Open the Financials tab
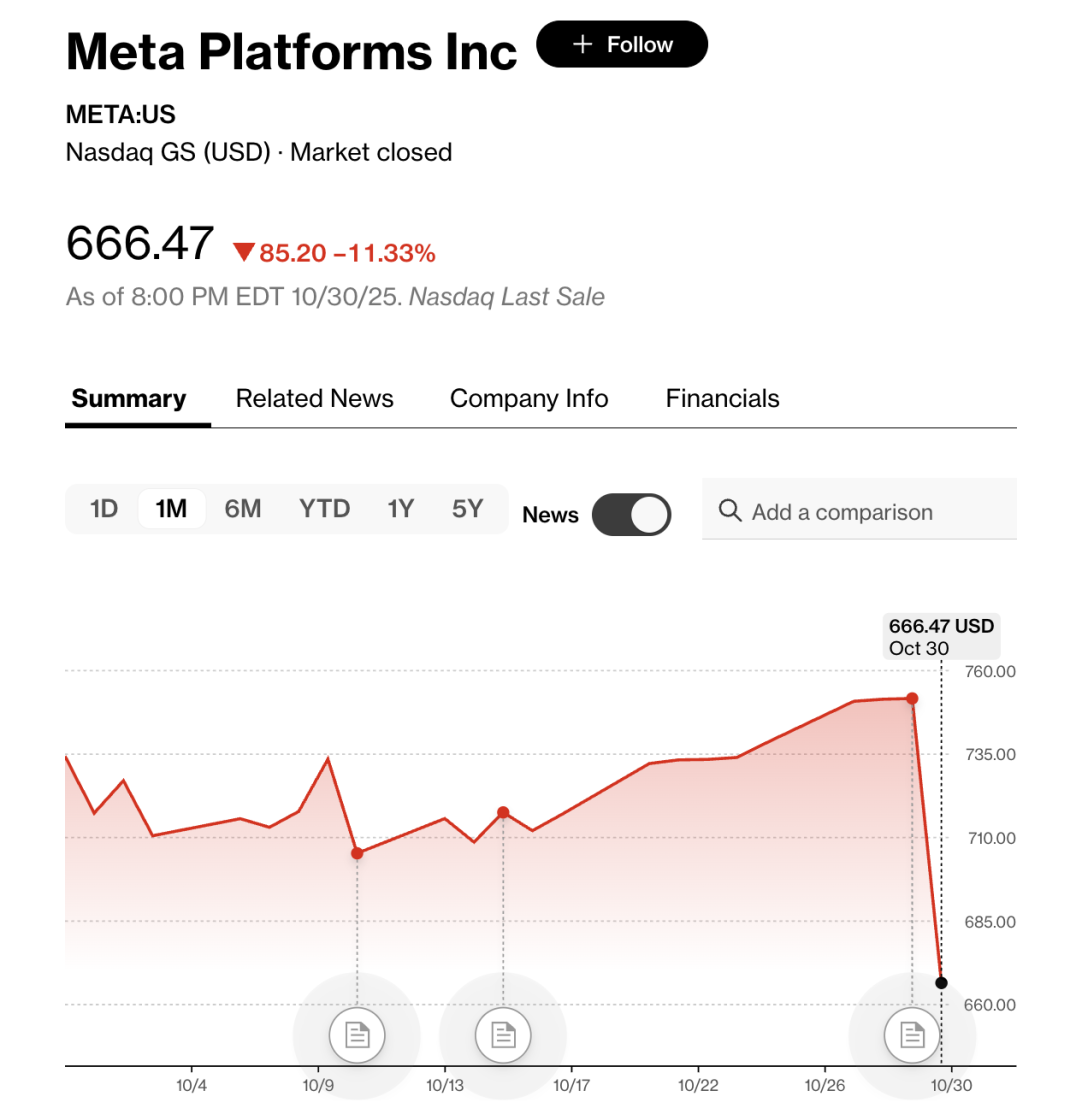The image size is (1076, 1120). (x=722, y=399)
